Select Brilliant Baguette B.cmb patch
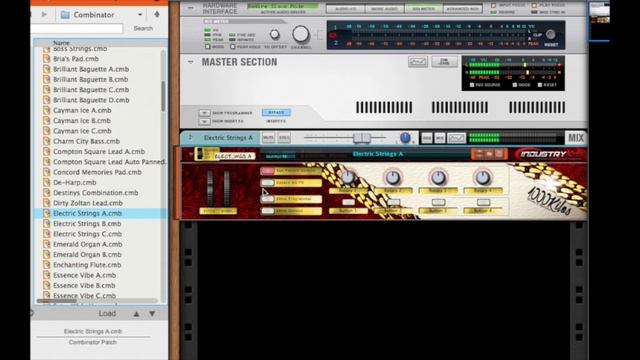Viewport: 640px width, 360px height. 91,79
